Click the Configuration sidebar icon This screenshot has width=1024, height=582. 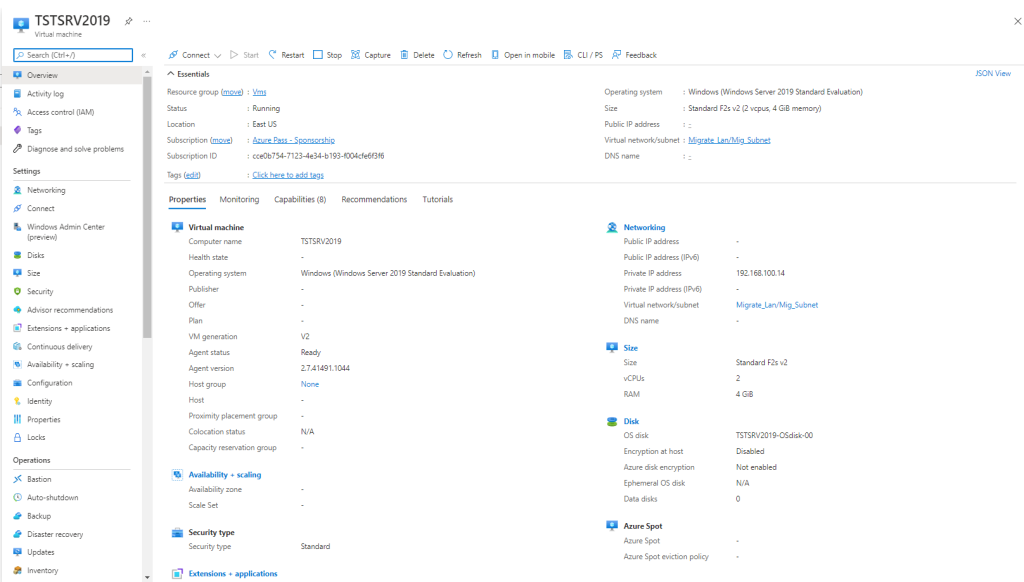coord(18,383)
